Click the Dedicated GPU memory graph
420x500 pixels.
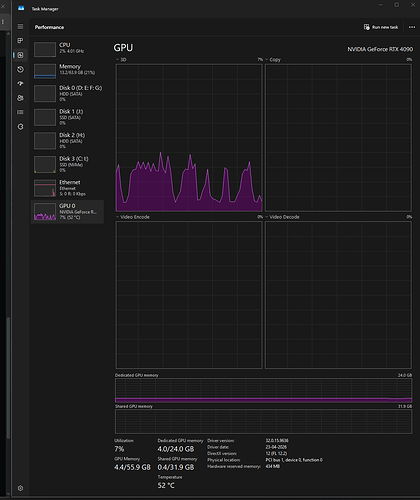click(263, 391)
